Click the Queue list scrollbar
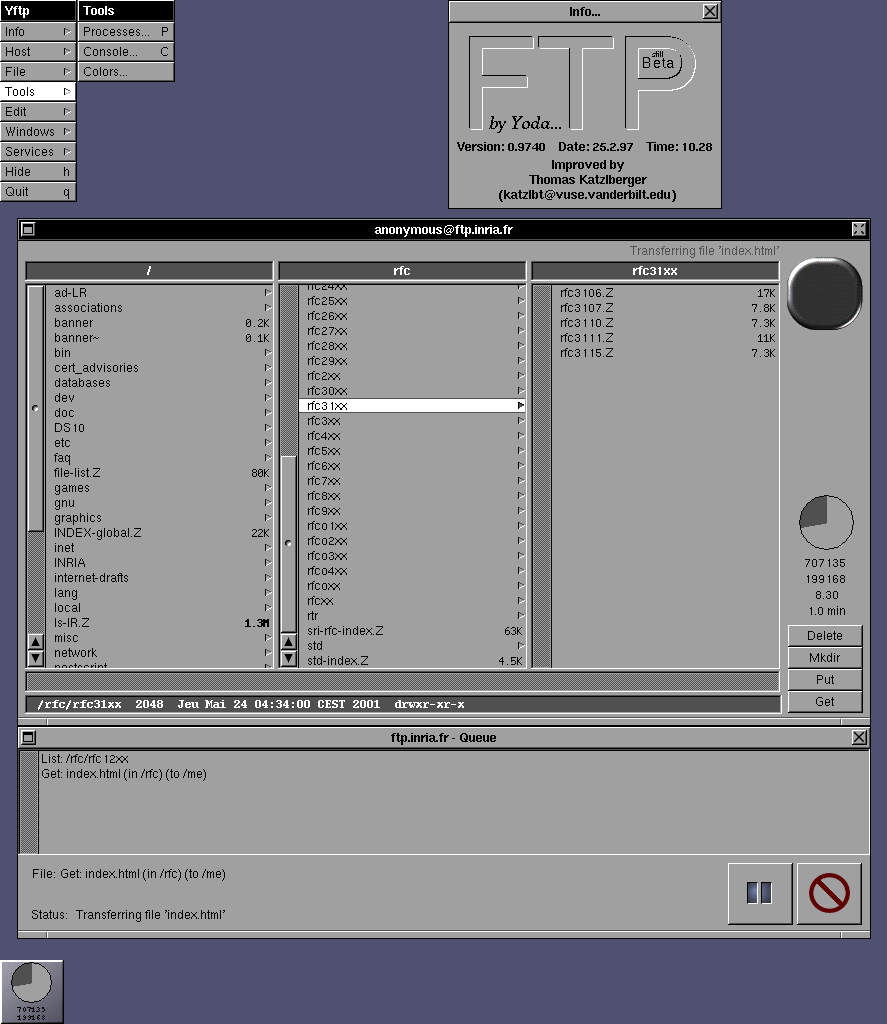This screenshot has height=1024, width=887. click(x=29, y=802)
